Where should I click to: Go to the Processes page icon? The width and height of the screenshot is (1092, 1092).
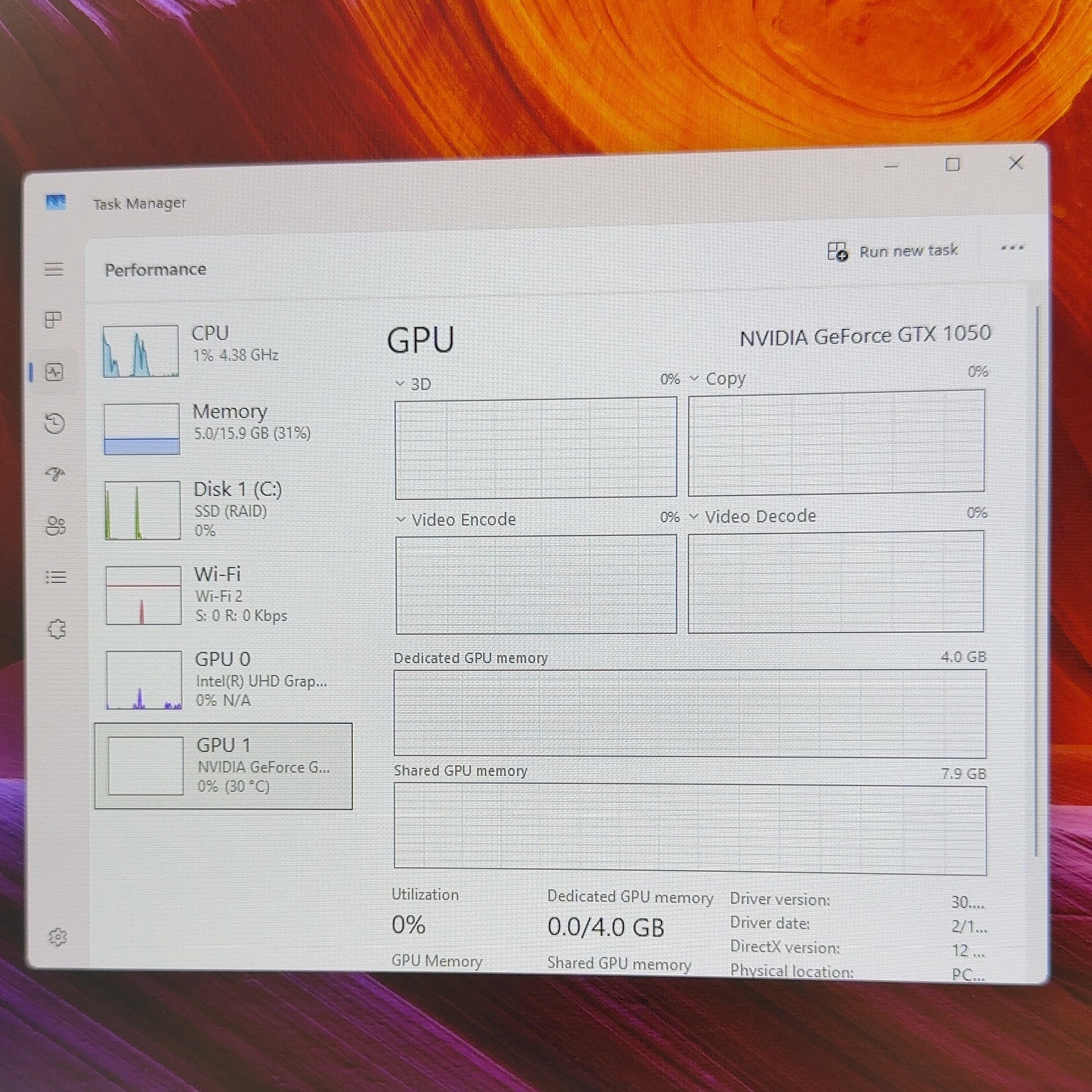(54, 320)
